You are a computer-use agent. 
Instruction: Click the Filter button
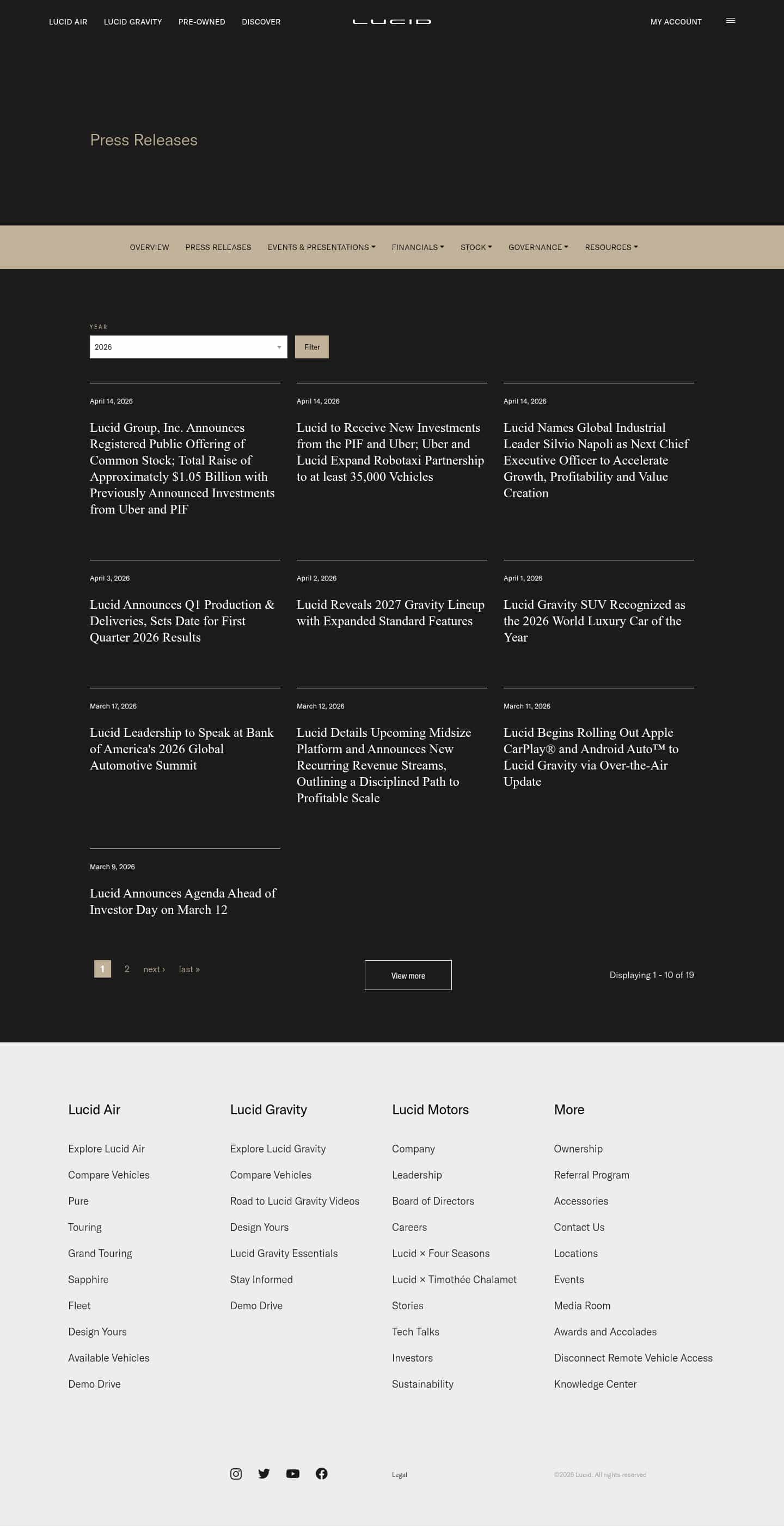pos(311,346)
